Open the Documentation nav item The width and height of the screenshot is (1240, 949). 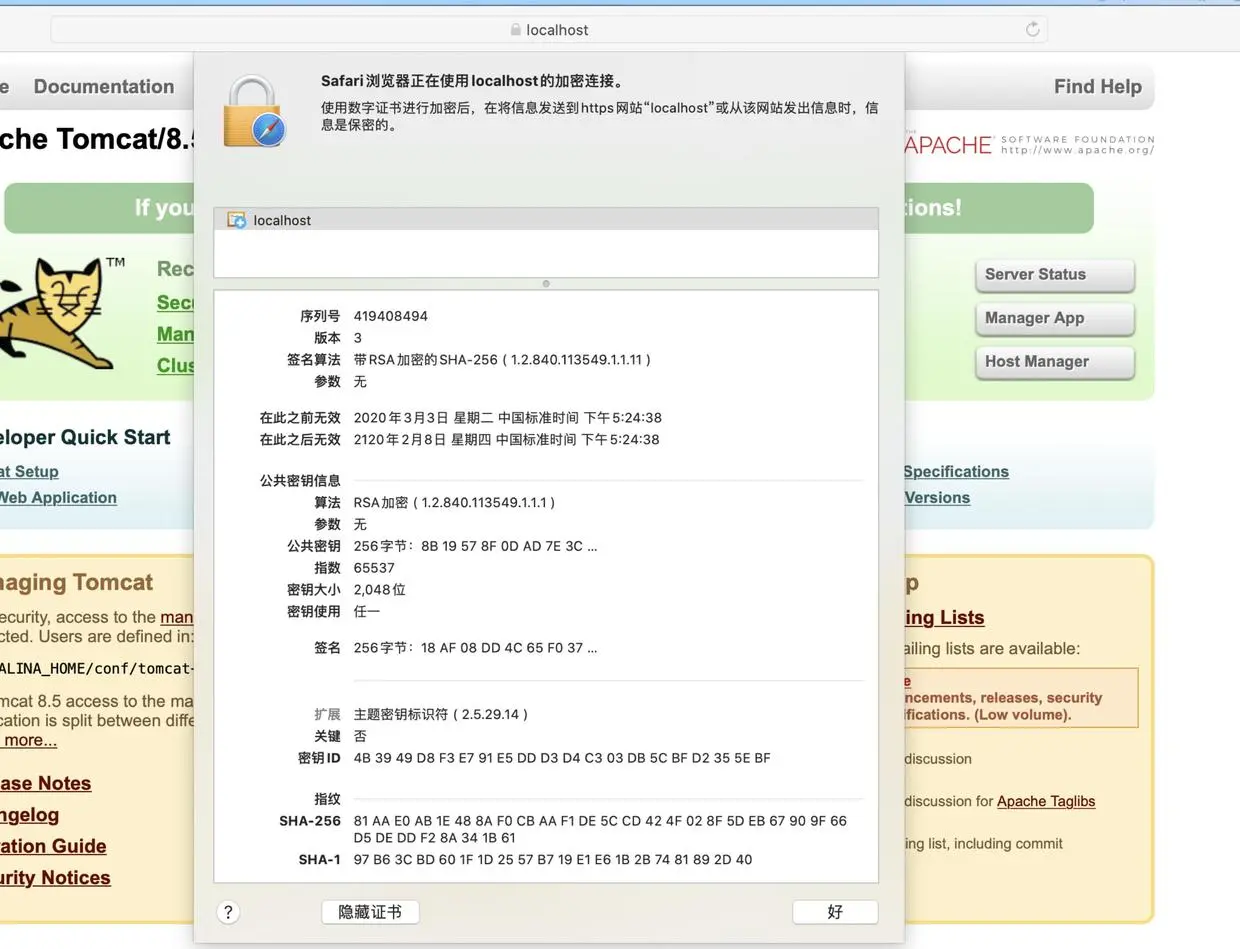(104, 87)
